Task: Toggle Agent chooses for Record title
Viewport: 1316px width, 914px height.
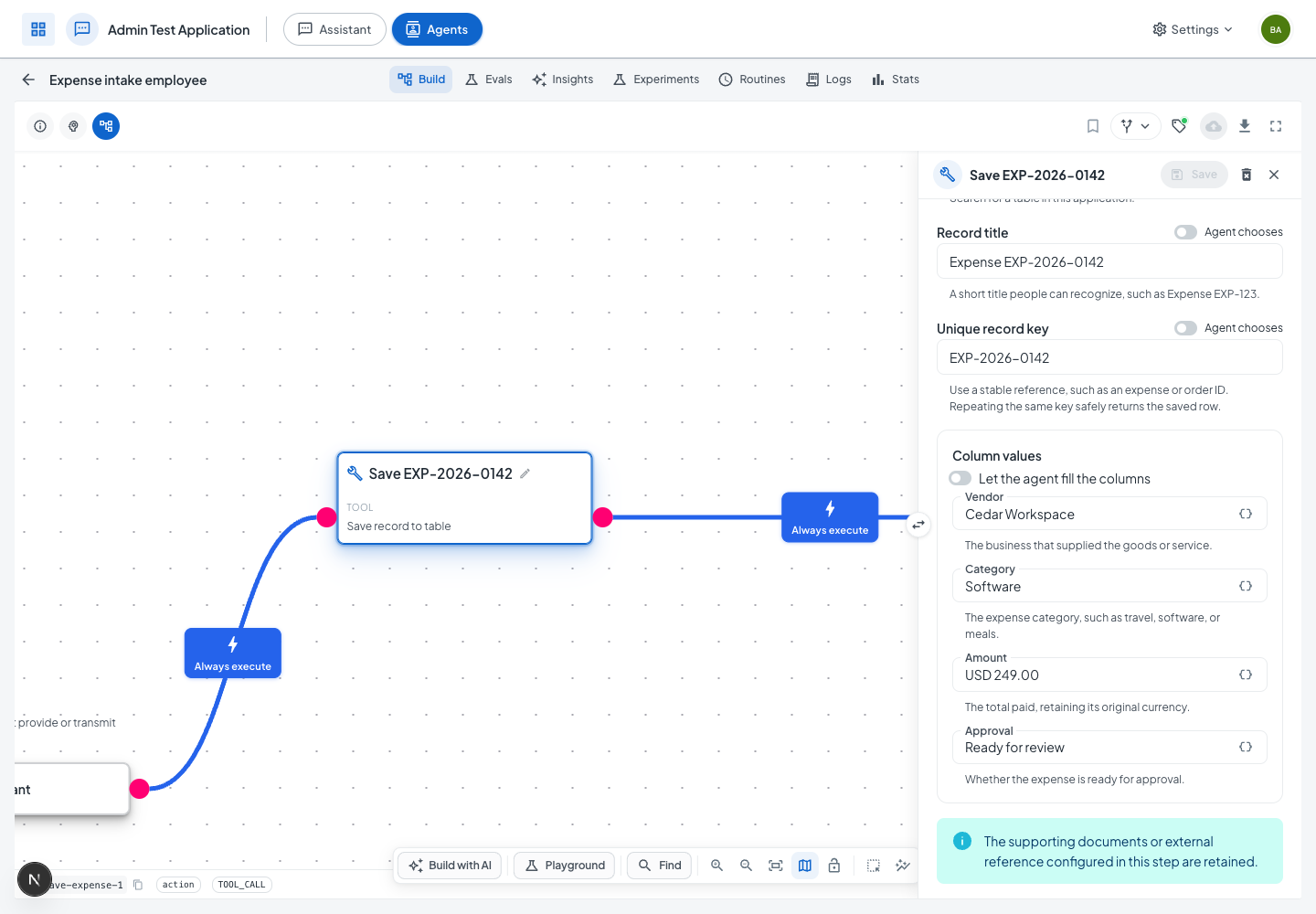Action: point(1185,232)
